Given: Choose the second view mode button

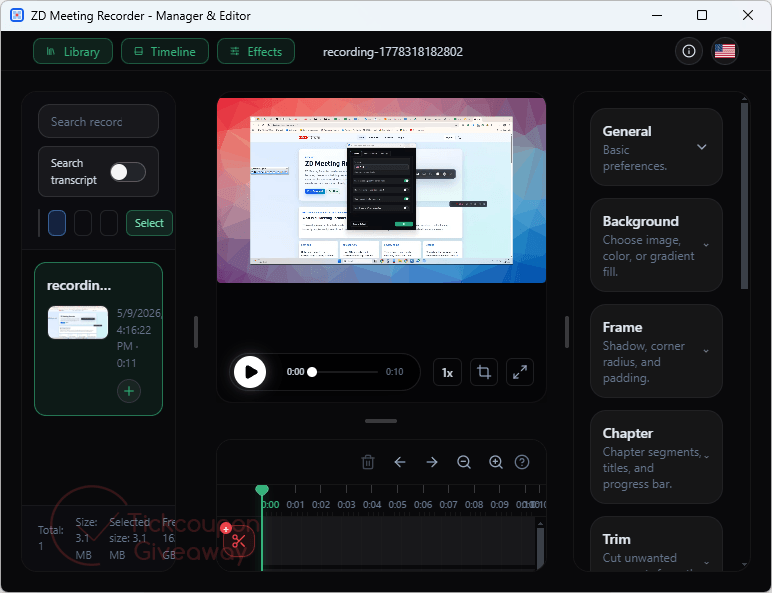Looking at the screenshot, I should point(83,223).
